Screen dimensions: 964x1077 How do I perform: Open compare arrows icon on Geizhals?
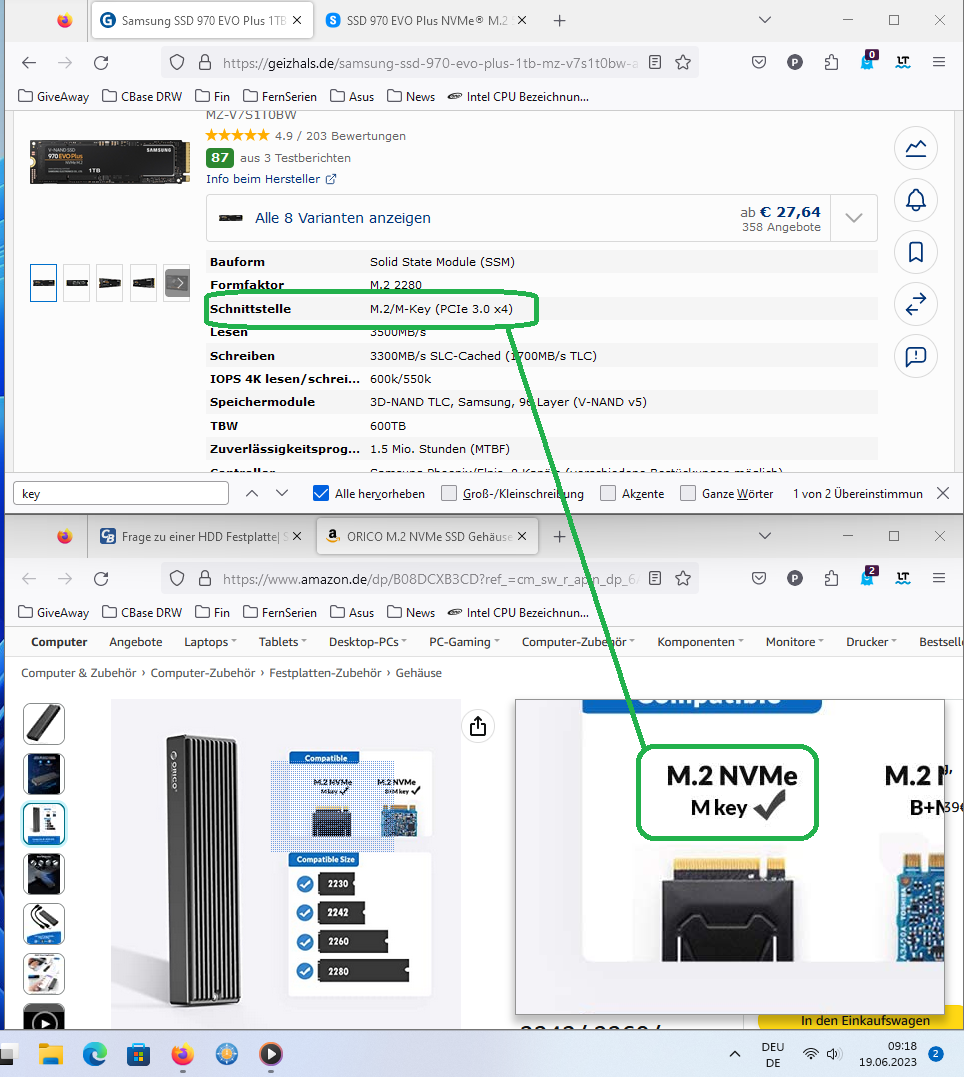point(916,304)
